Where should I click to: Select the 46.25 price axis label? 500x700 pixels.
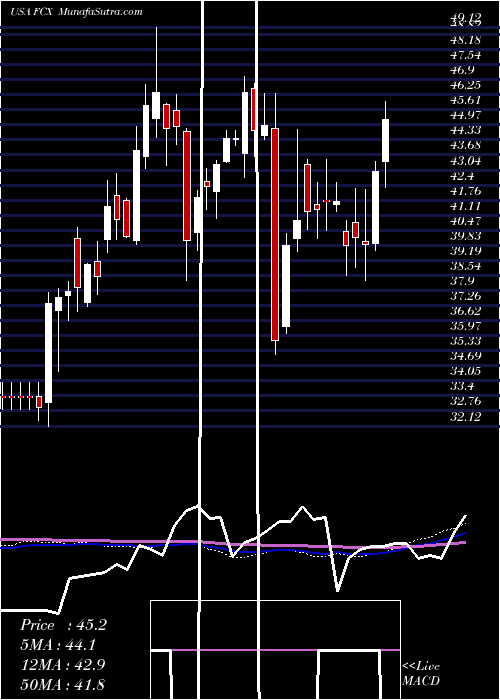pos(466,85)
